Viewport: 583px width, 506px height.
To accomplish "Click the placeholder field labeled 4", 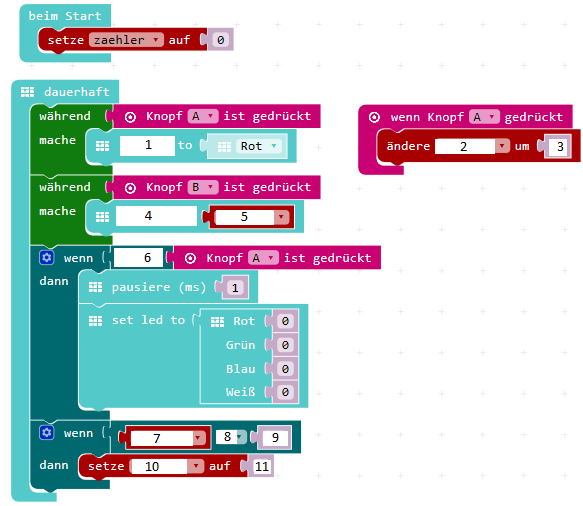I will 156,216.
